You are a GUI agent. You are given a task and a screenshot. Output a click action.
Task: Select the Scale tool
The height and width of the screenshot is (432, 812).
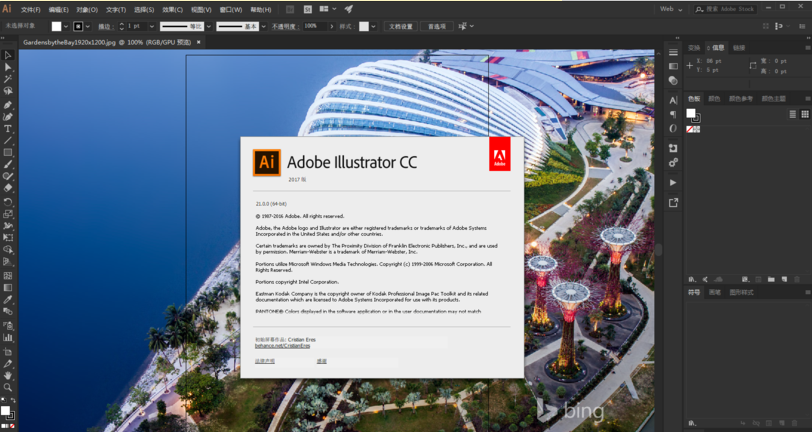coord(8,214)
